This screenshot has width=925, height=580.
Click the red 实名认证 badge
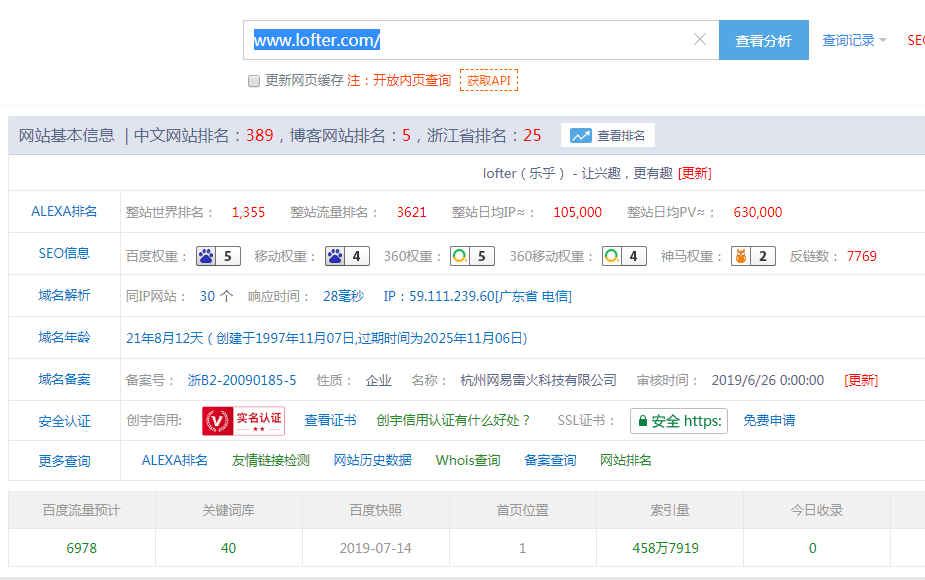coord(243,421)
